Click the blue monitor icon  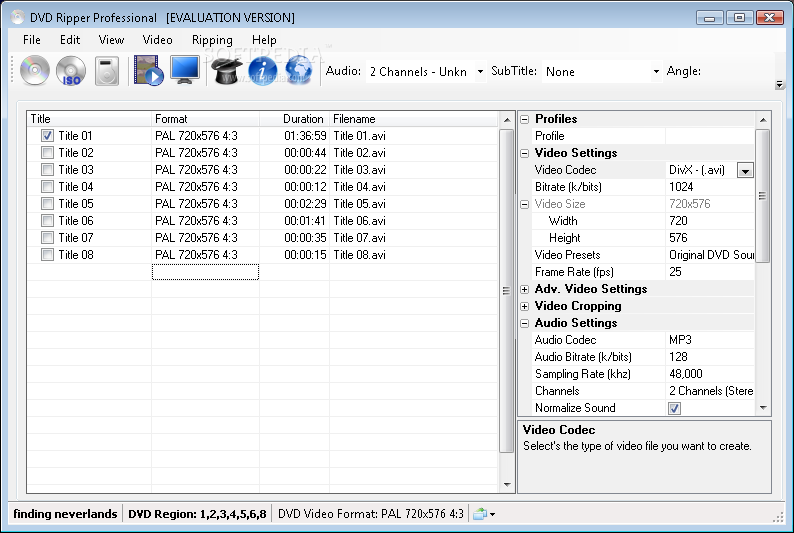pyautogui.click(x=185, y=70)
